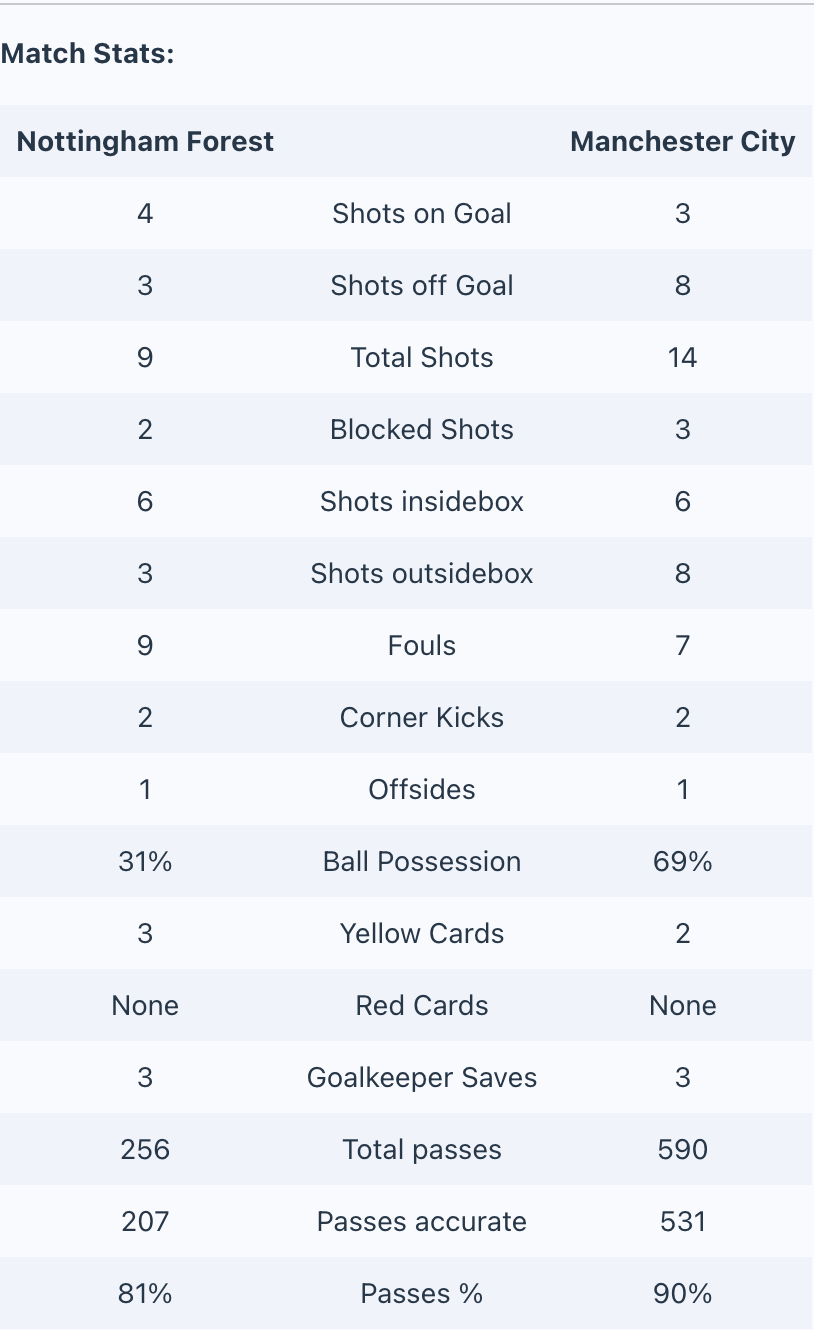
Task: Select the Nottingham Forest column header
Action: (x=145, y=141)
